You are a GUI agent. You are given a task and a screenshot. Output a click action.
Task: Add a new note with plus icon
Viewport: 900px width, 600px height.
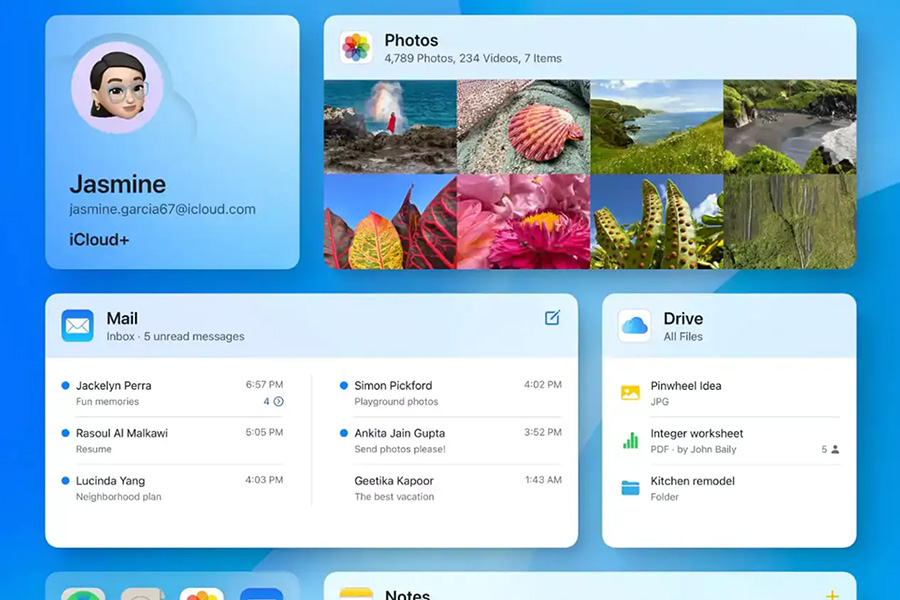831,594
